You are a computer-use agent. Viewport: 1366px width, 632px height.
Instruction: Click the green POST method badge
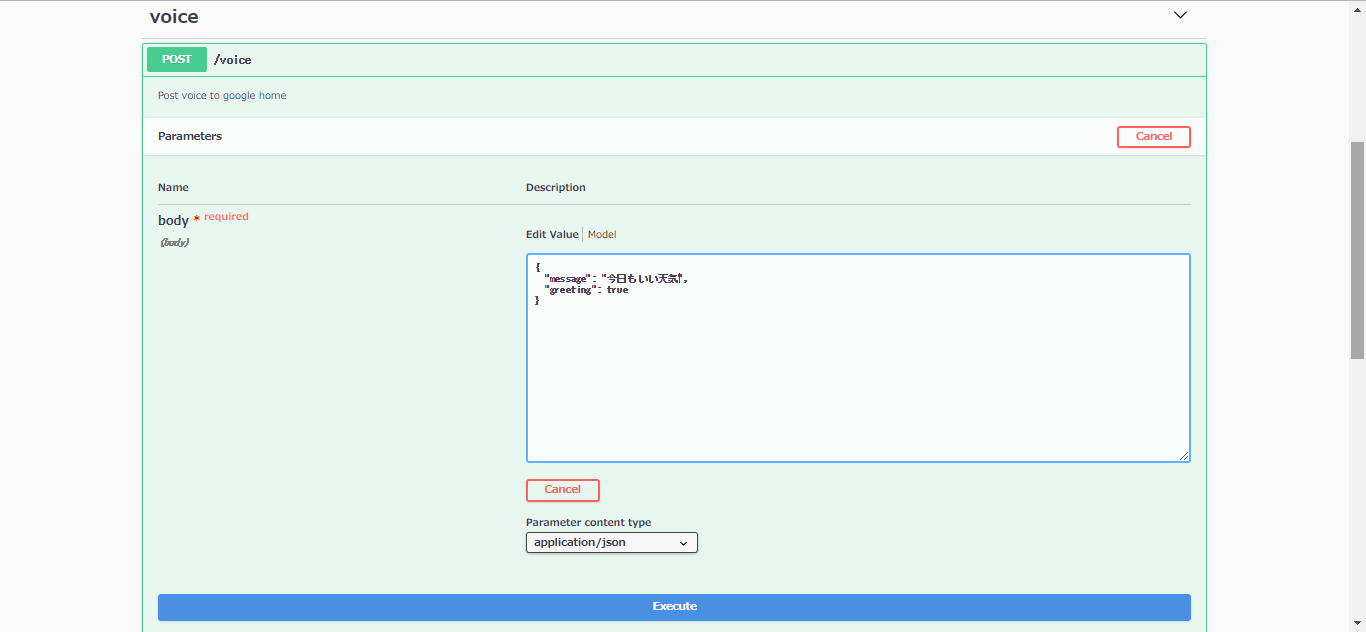click(x=176, y=59)
